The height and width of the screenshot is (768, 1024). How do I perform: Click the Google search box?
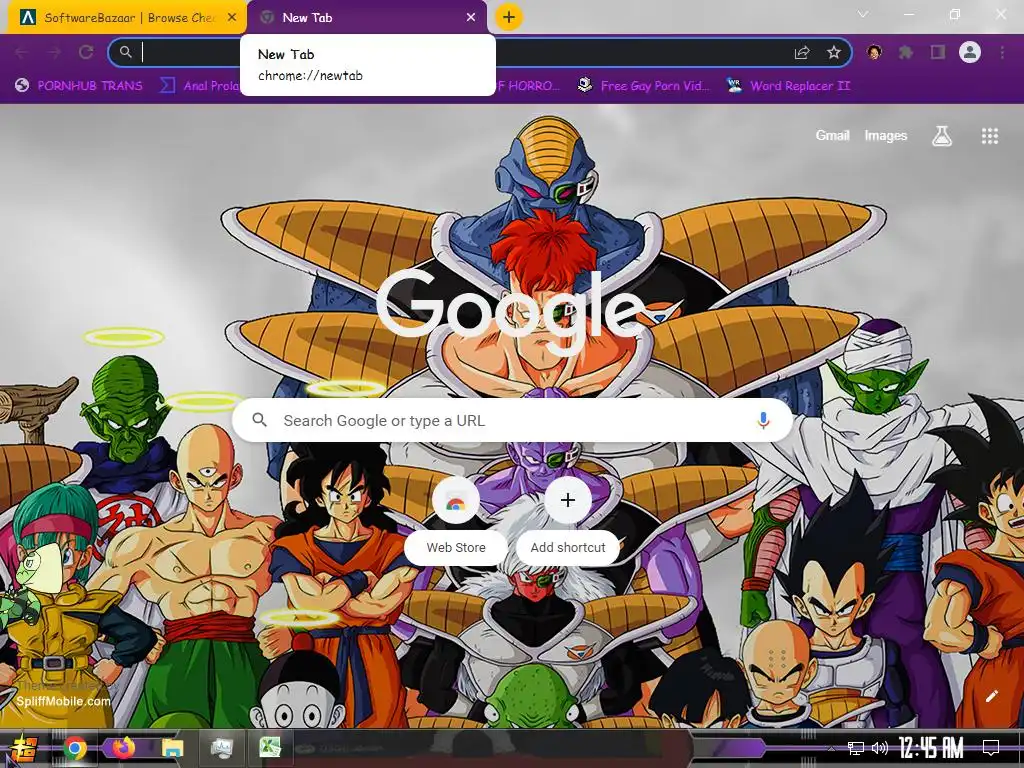click(513, 421)
